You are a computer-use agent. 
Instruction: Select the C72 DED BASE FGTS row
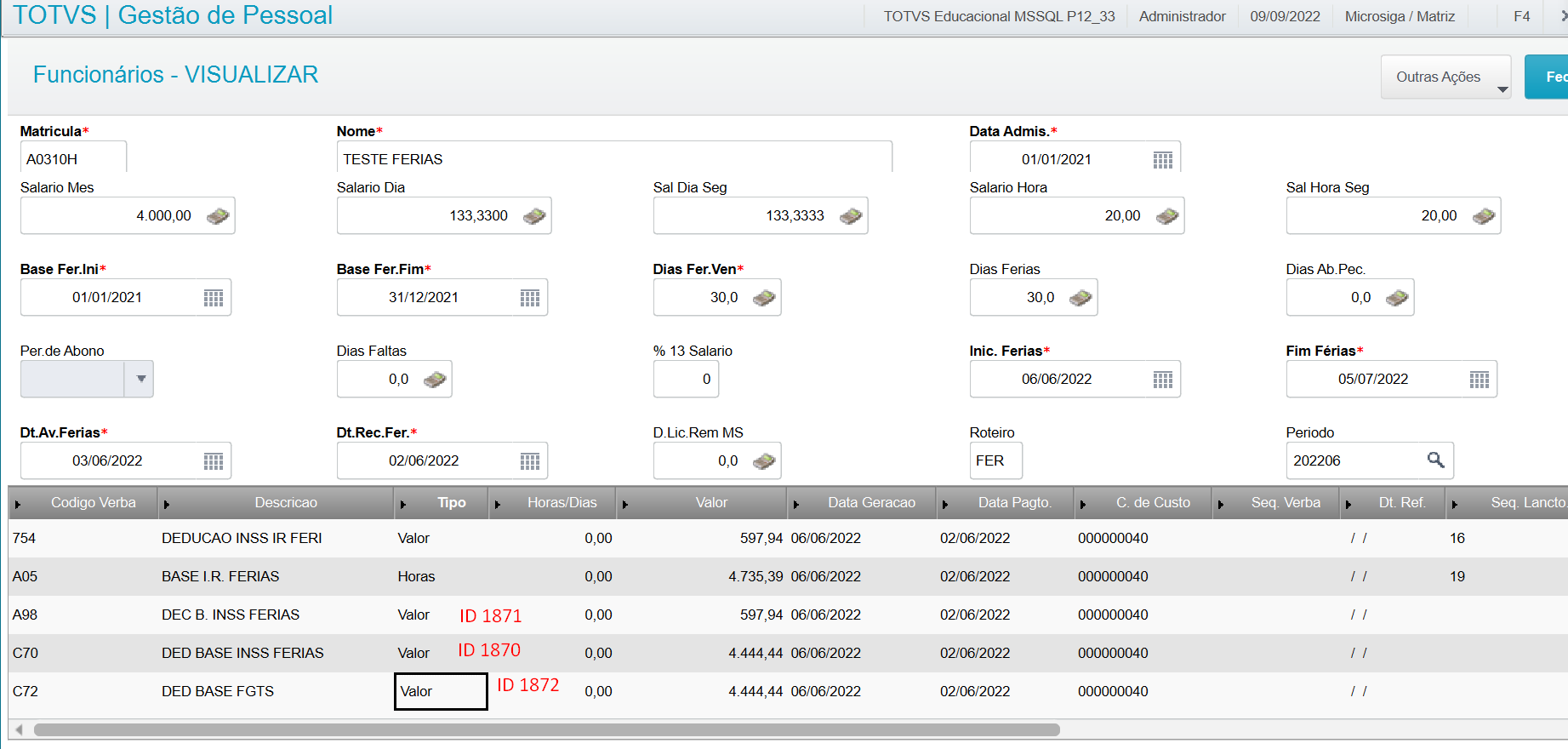788,692
